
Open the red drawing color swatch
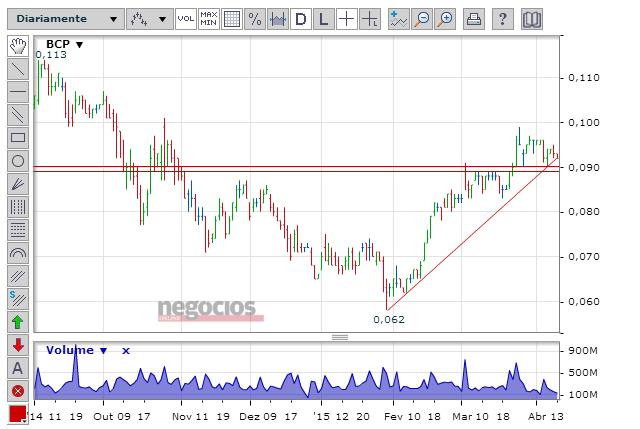click(18, 414)
